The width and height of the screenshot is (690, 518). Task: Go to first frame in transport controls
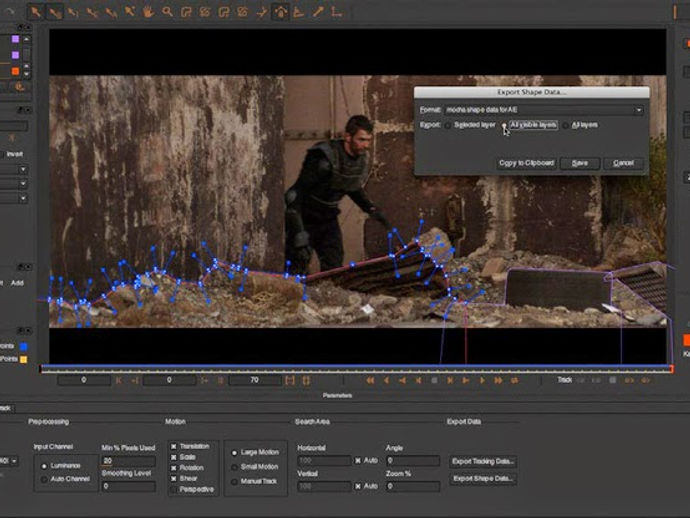coord(370,380)
